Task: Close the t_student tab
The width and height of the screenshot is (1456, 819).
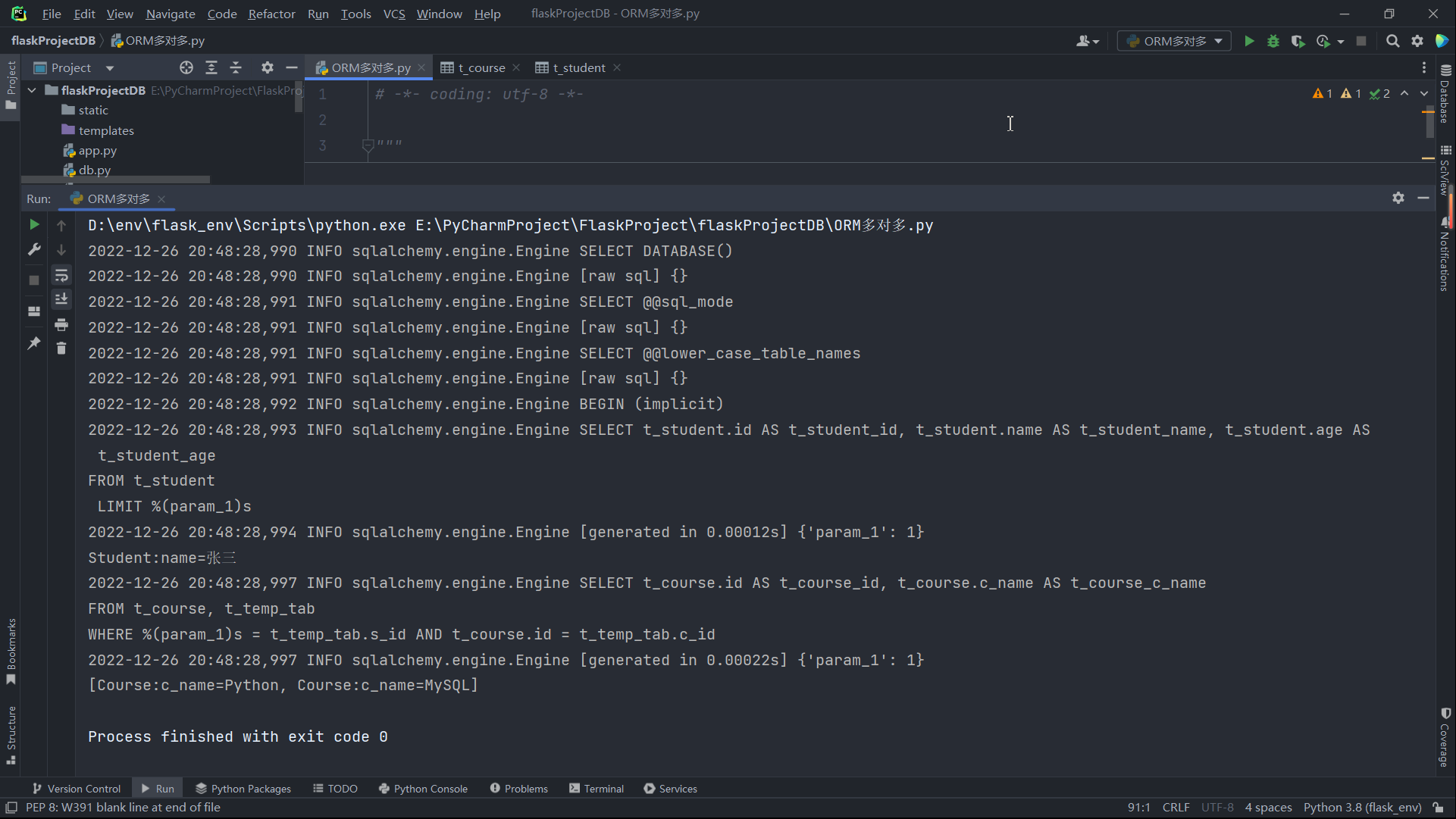Action: 617,67
